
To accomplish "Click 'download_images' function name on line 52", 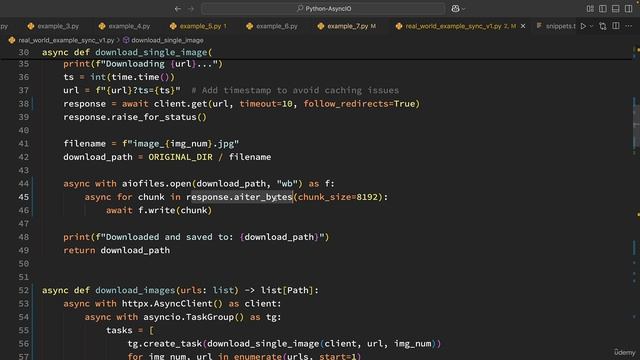I will click(135, 290).
